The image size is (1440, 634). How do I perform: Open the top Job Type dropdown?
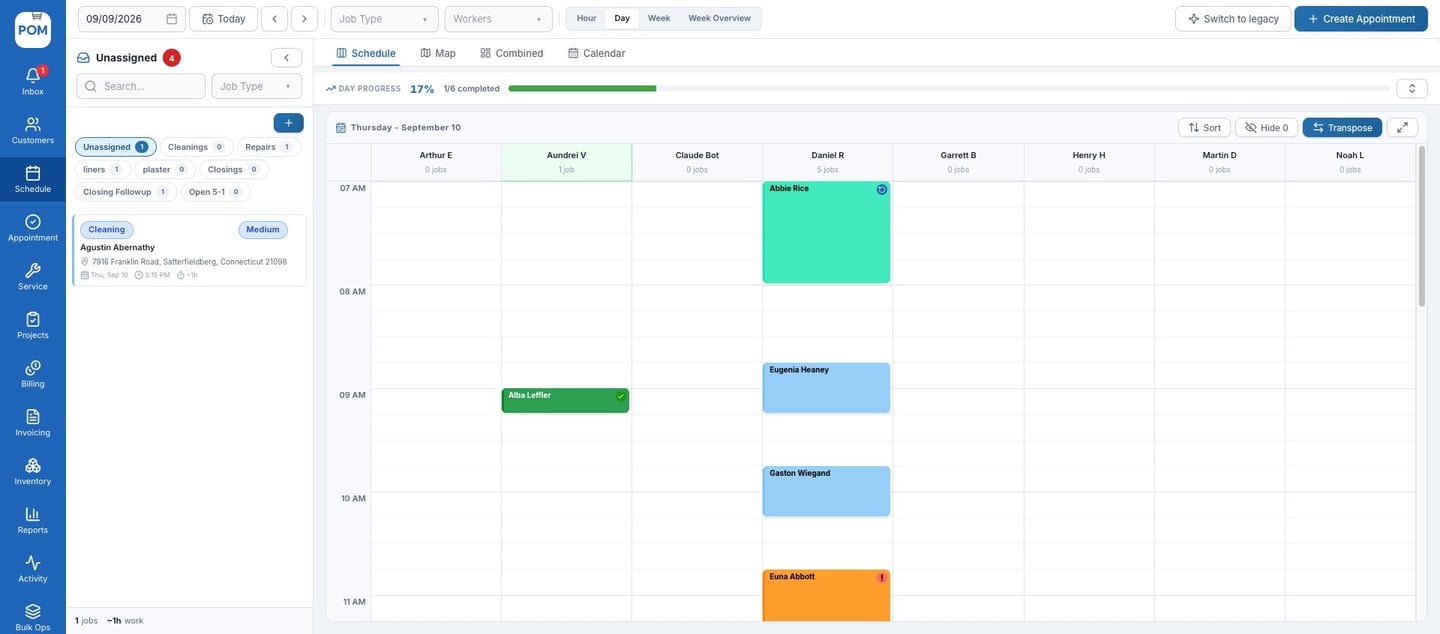click(384, 19)
